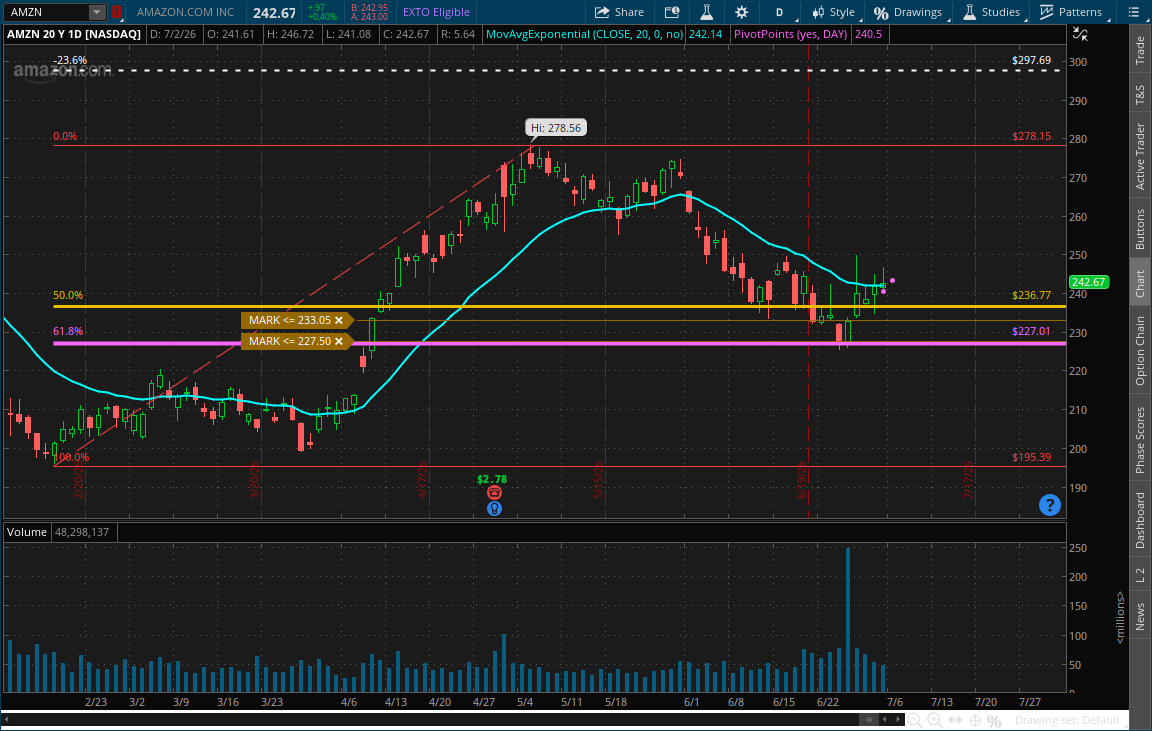Click the percent drawing icon in bottom bar
This screenshot has width=1152, height=731.
point(994,720)
